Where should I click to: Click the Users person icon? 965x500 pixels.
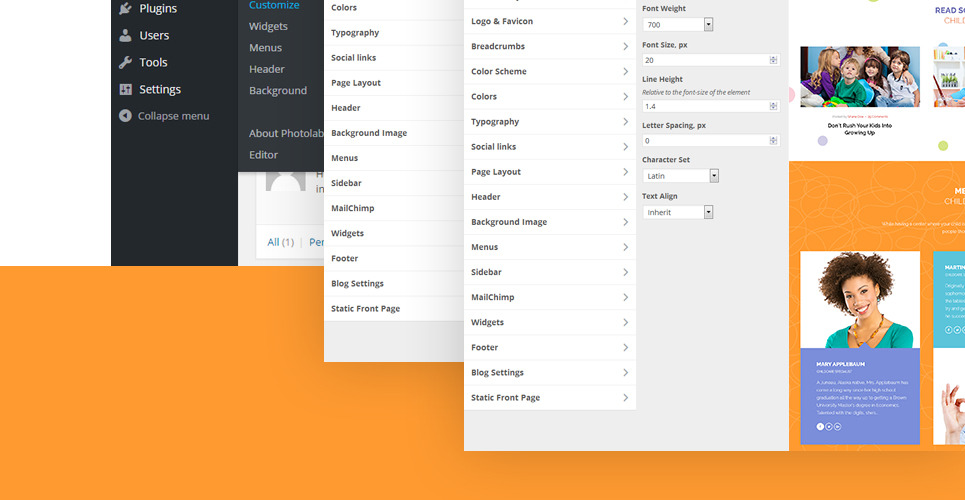click(125, 35)
